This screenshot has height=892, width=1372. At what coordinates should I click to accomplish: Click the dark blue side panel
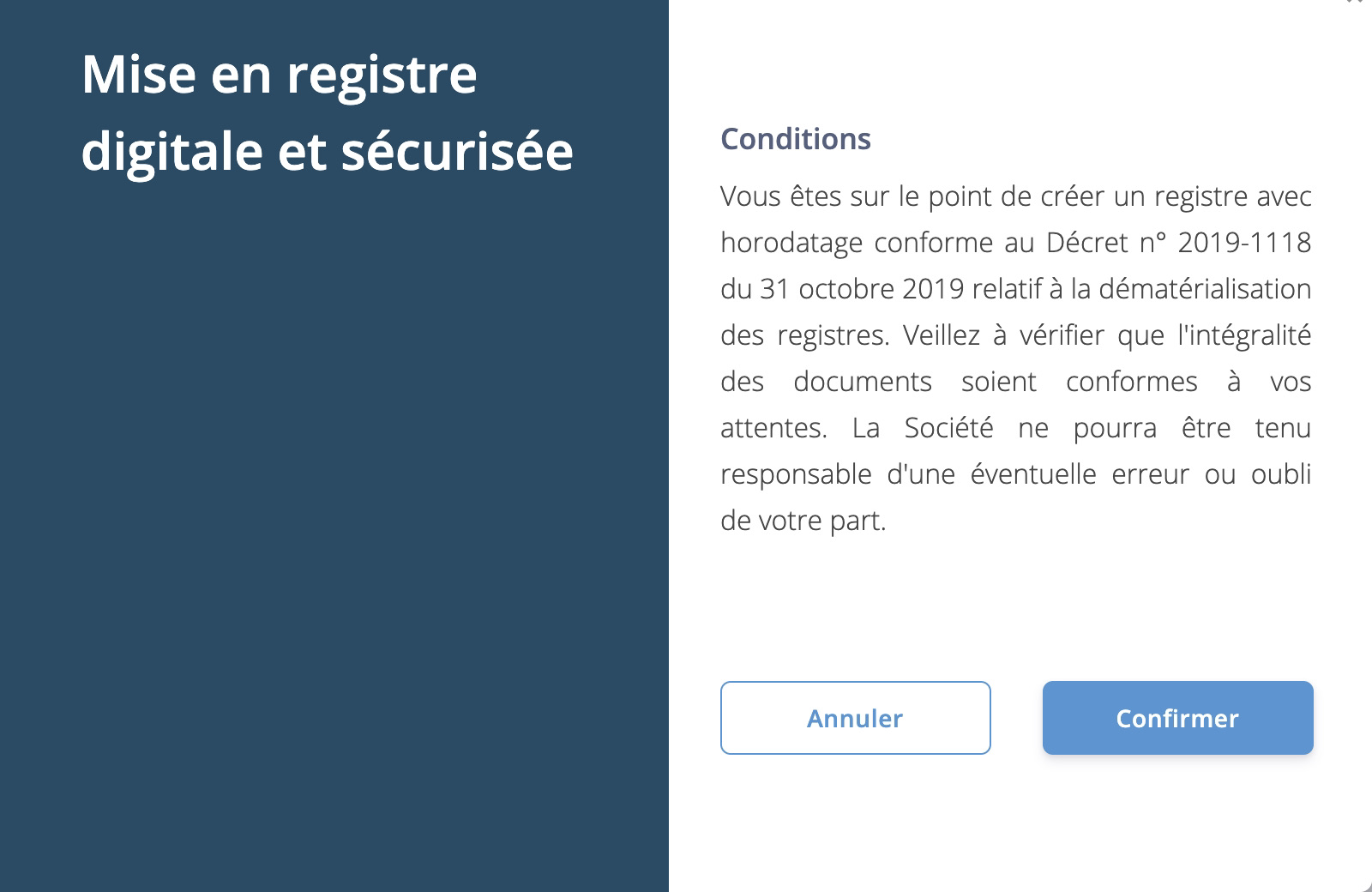tap(334, 515)
